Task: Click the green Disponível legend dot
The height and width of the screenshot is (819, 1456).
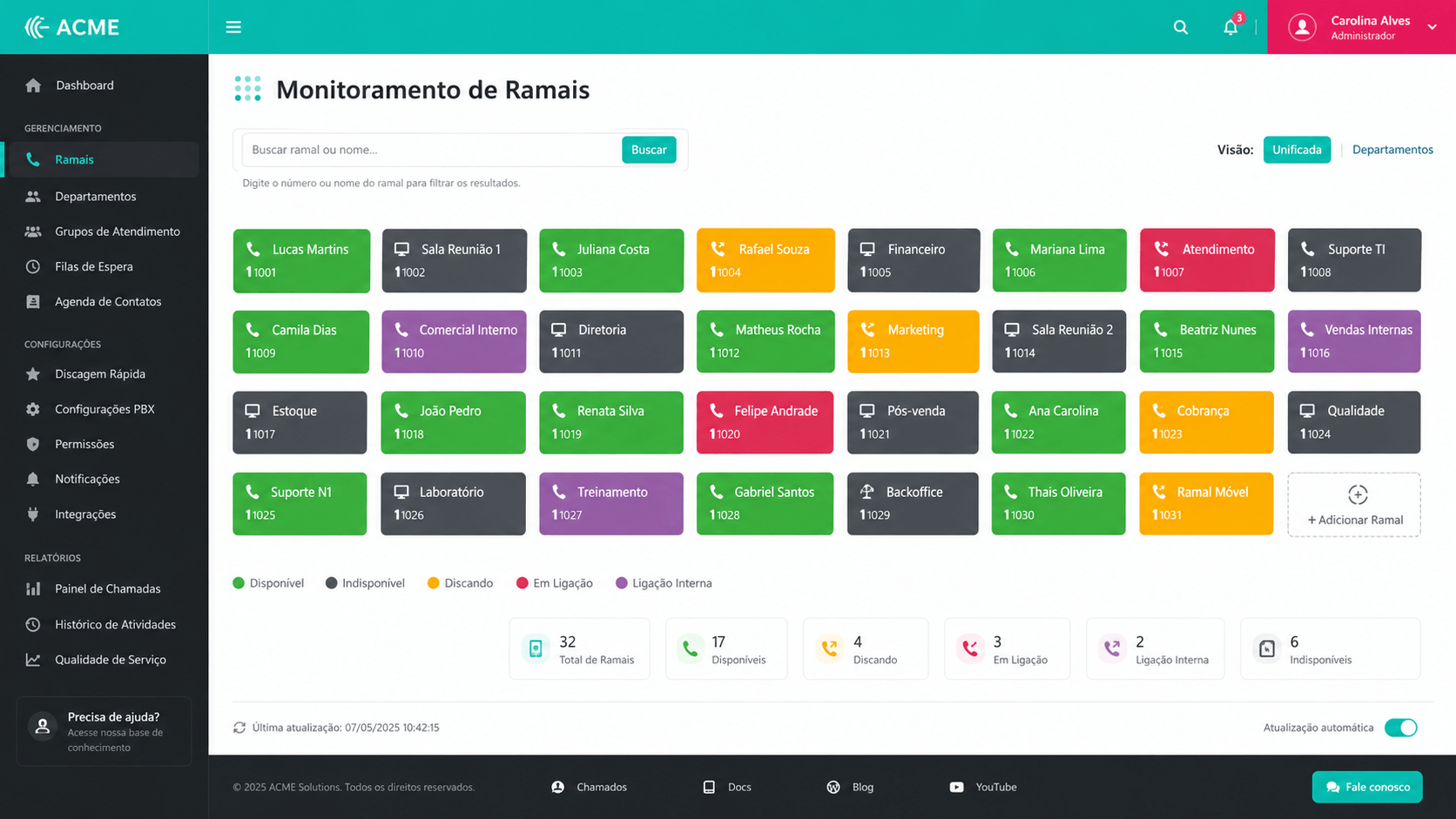Action: tap(239, 583)
